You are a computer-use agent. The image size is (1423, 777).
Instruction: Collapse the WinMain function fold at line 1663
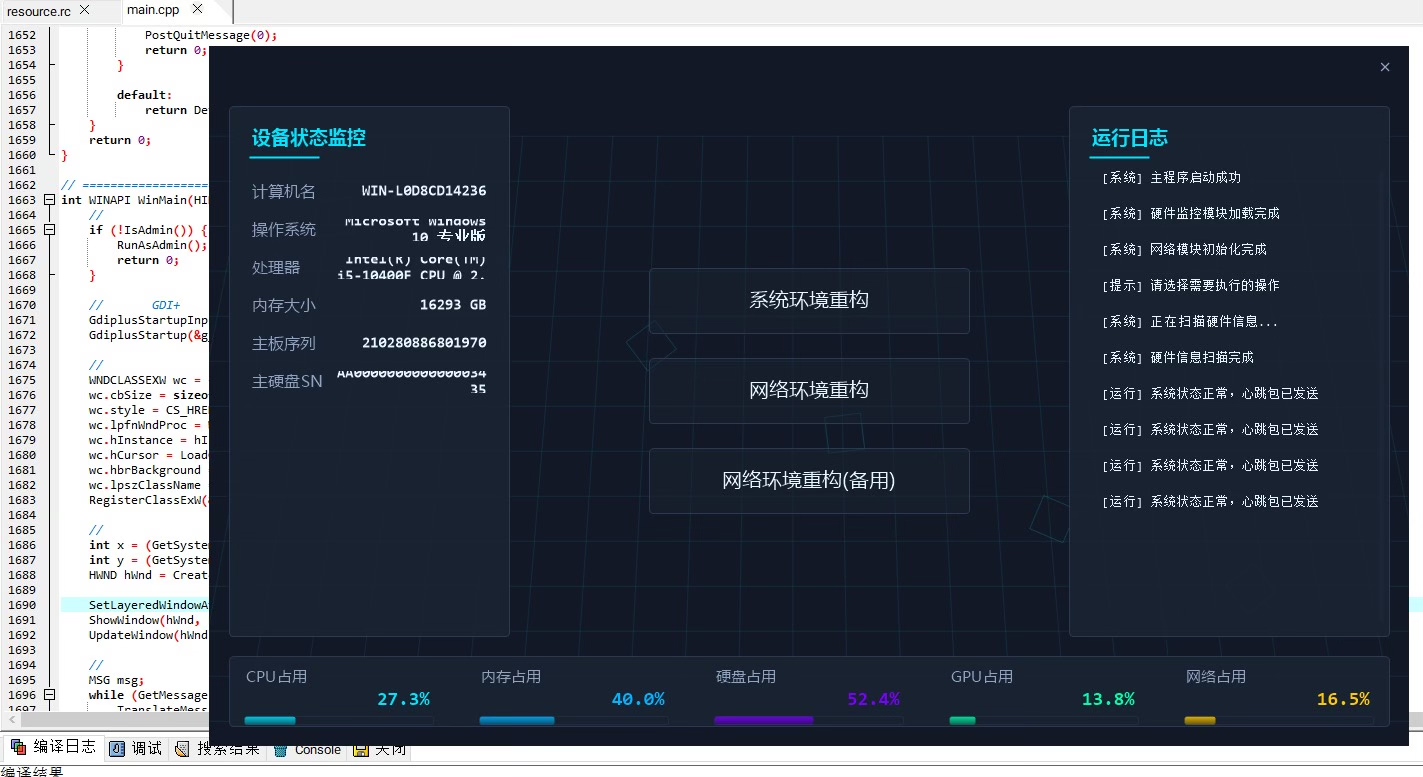pos(50,200)
